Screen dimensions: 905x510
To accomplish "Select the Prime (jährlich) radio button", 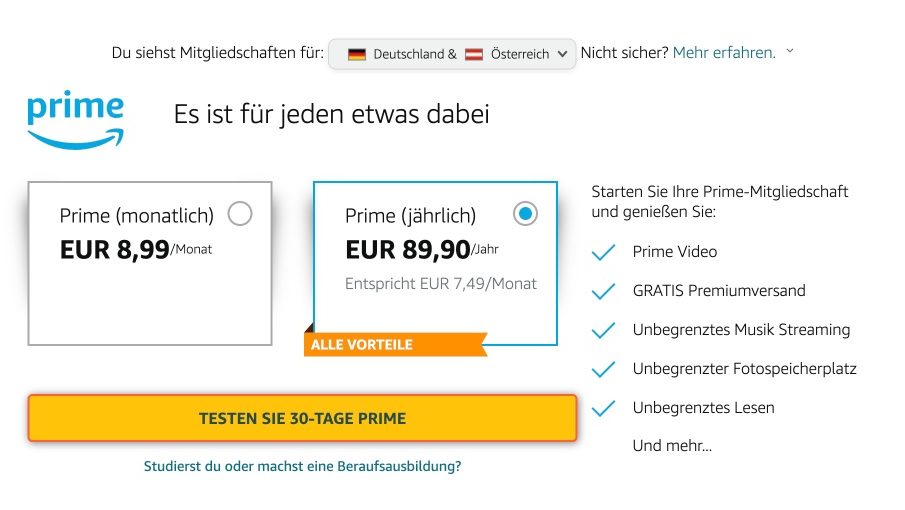I will tap(525, 213).
